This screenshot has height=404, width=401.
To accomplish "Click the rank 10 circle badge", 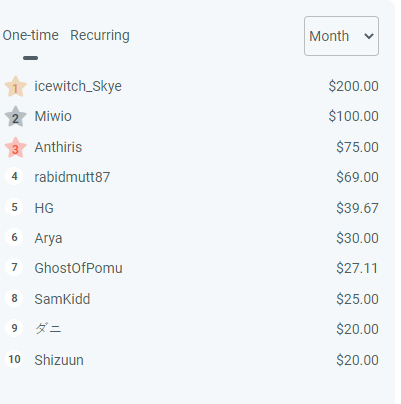I will tap(14, 359).
